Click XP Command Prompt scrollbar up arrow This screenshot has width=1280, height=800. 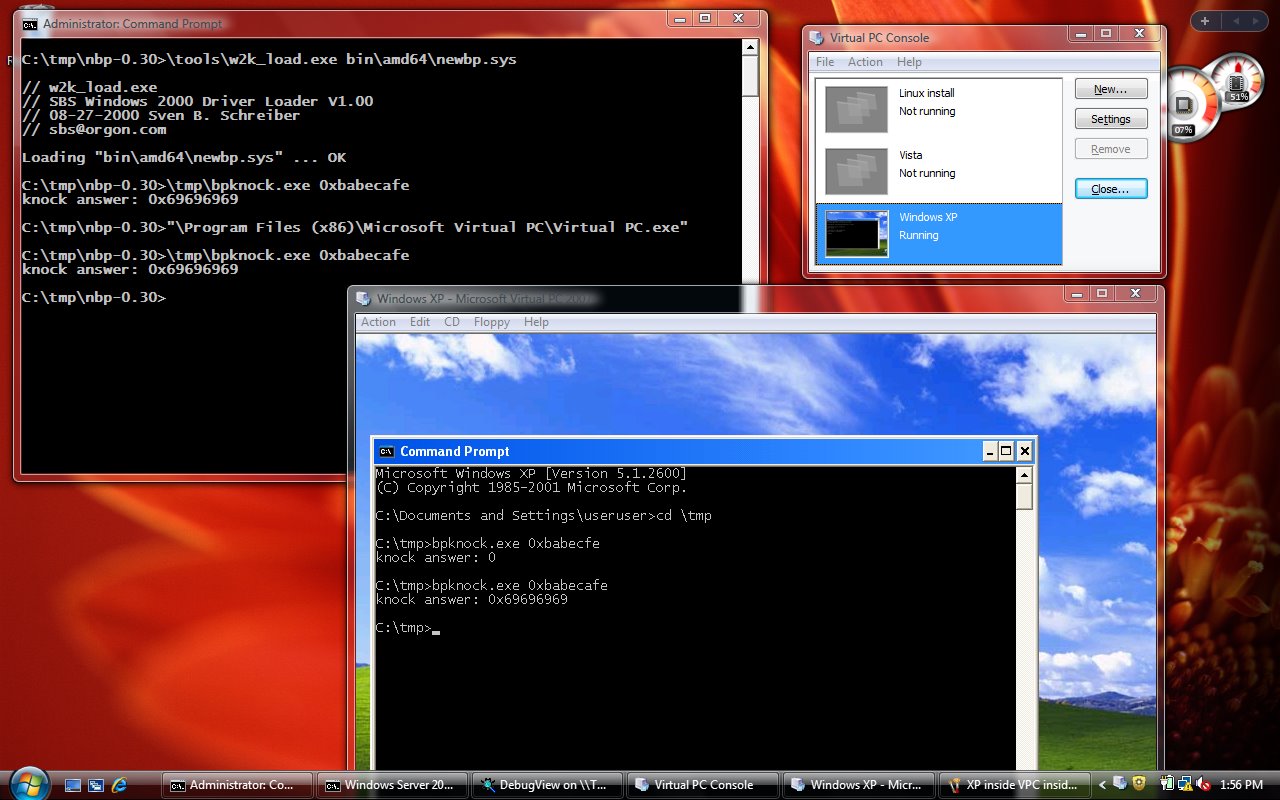(1024, 476)
